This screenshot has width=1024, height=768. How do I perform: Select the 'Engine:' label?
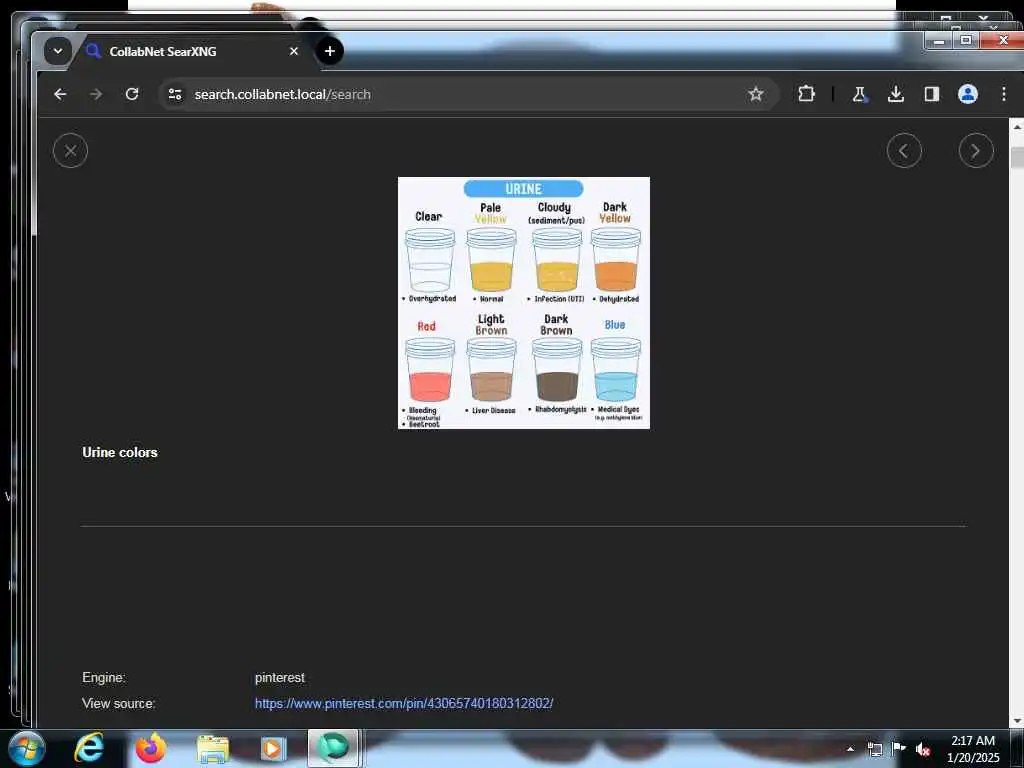[x=104, y=677]
